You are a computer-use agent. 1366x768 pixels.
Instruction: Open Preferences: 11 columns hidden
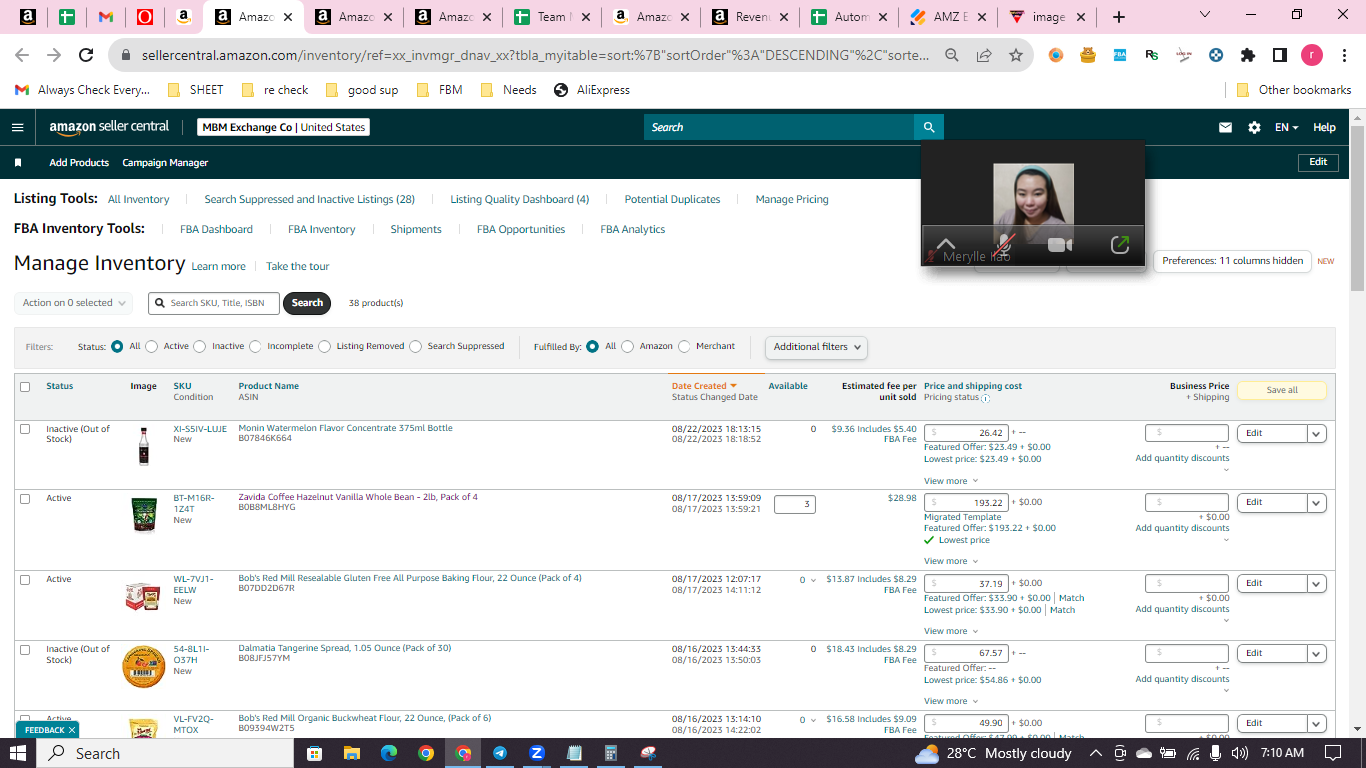pyautogui.click(x=1232, y=261)
